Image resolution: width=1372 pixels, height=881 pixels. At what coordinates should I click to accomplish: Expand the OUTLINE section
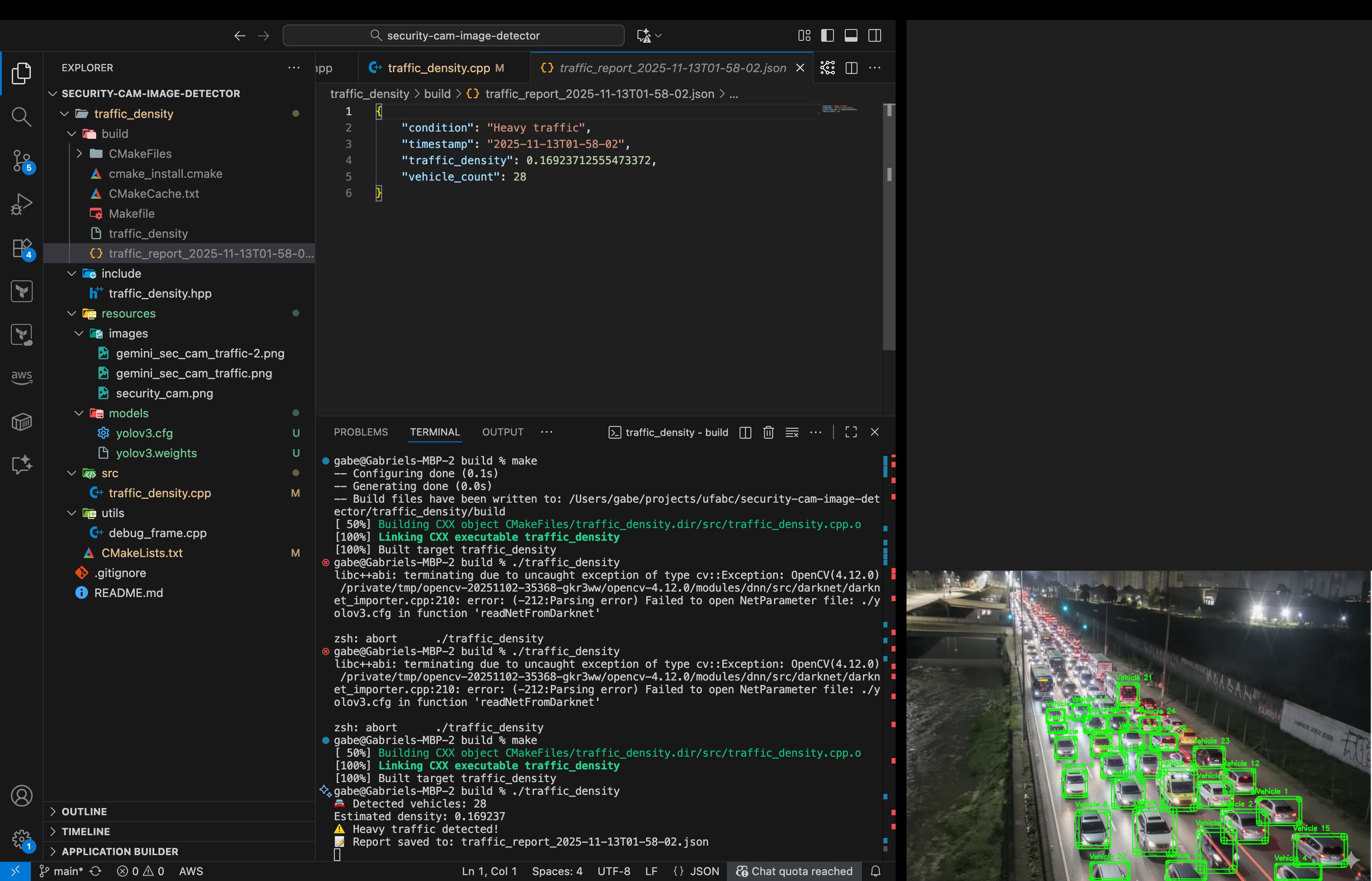coord(84,811)
